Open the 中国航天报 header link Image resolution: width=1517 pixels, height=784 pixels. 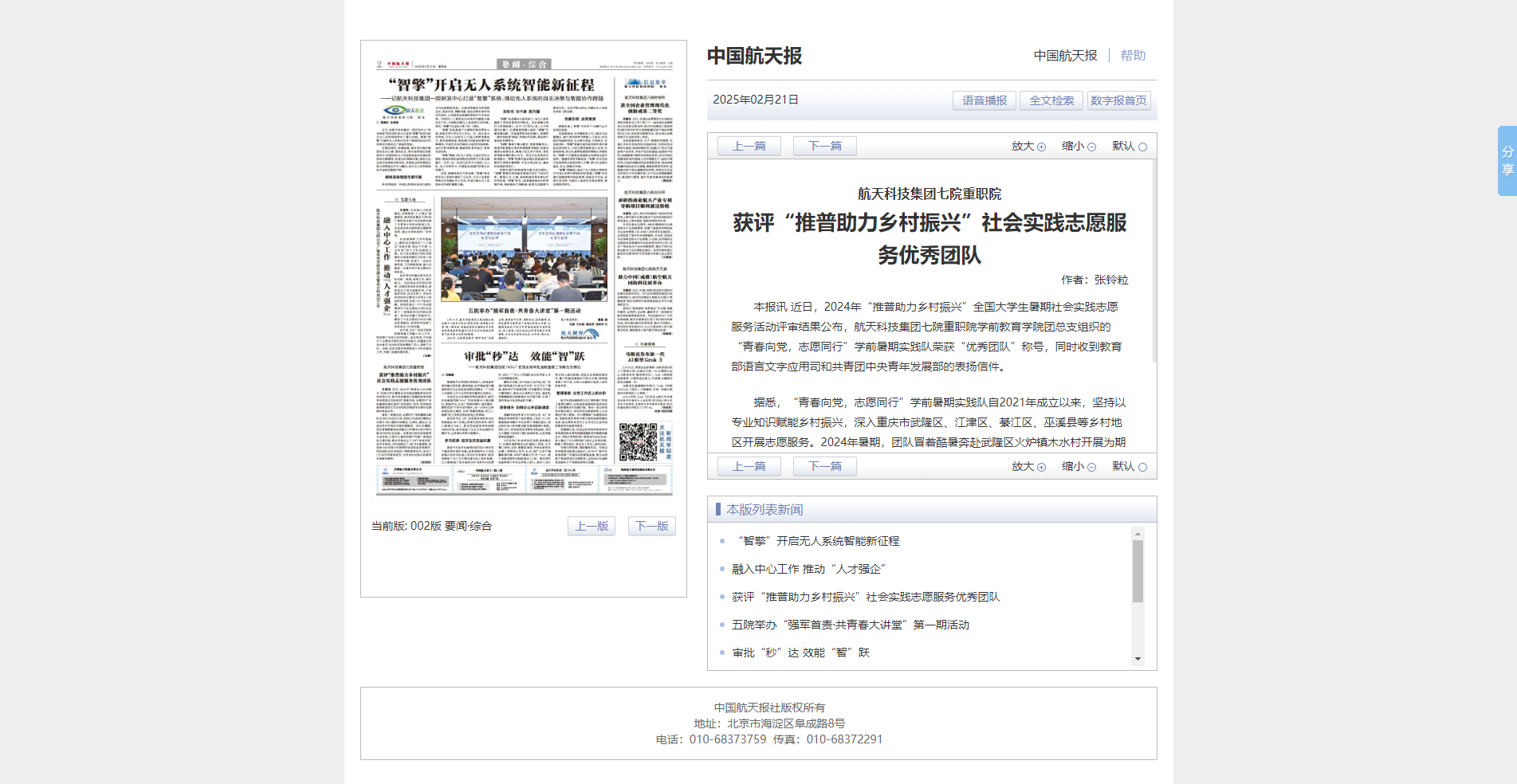(1065, 56)
